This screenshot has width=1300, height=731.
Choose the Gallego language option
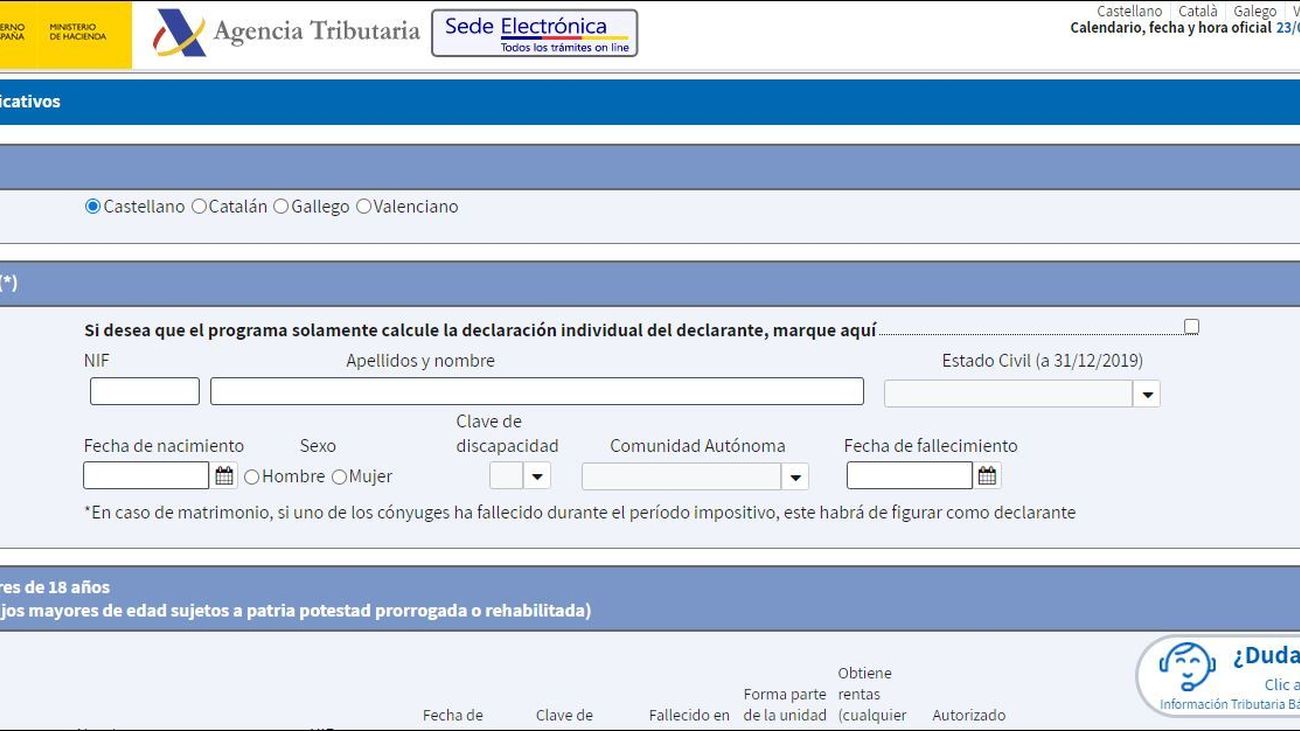(x=281, y=207)
